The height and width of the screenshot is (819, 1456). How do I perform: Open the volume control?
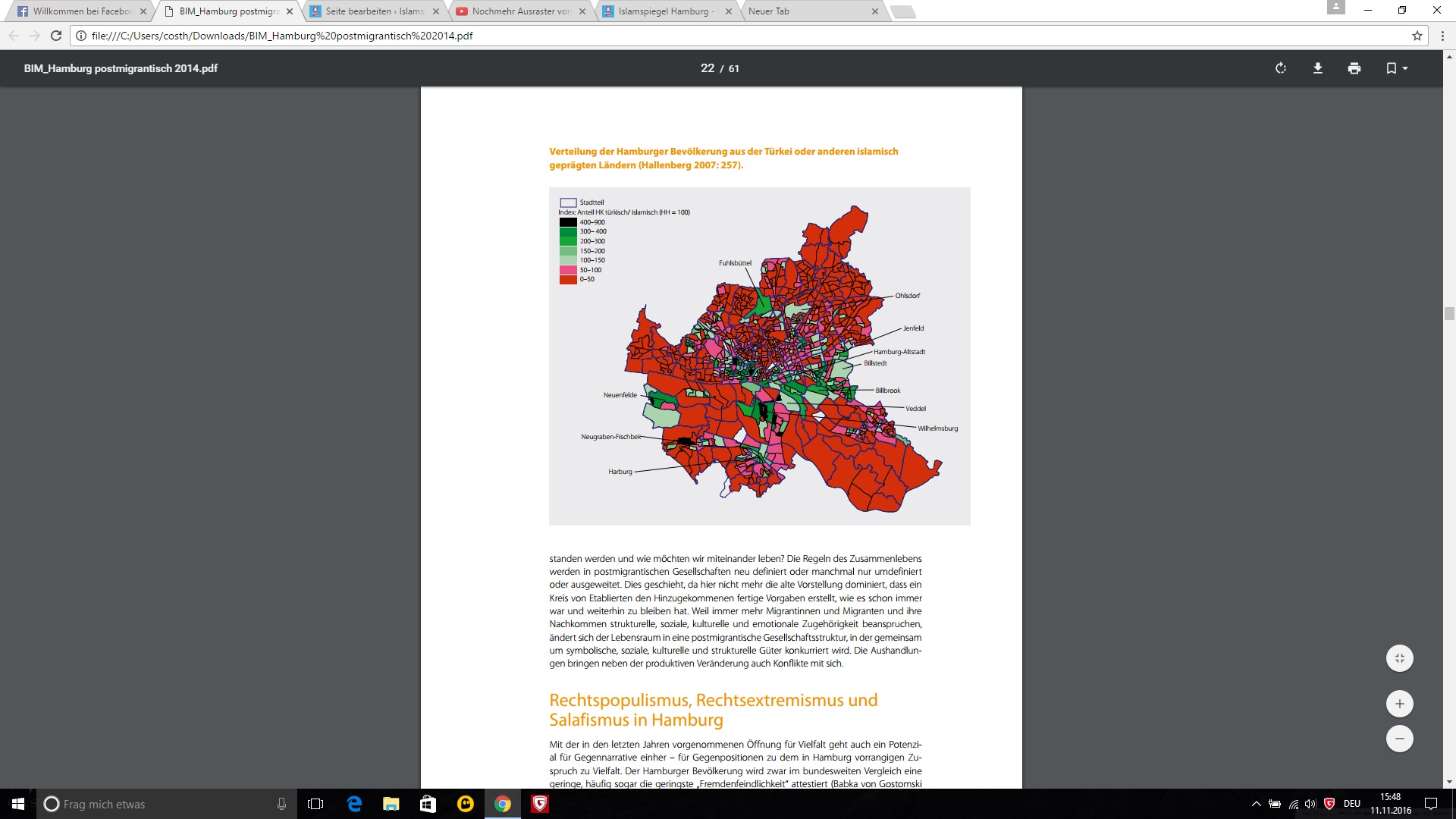(x=1311, y=804)
